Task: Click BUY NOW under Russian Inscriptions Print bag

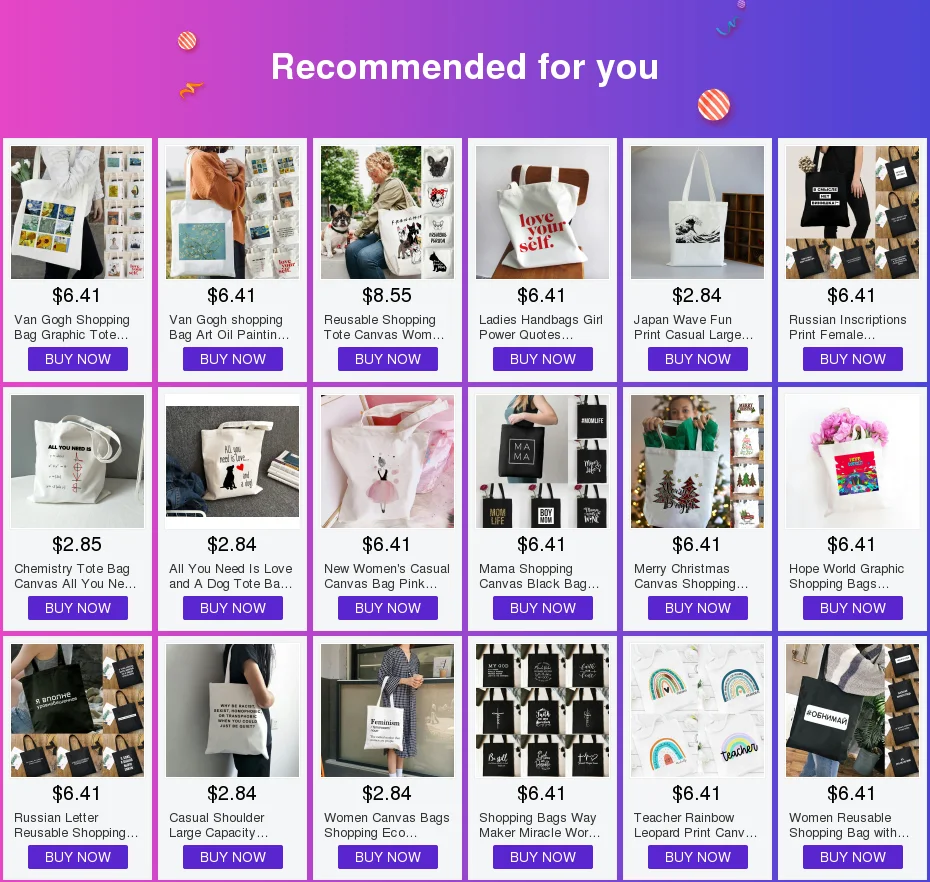Action: coord(853,359)
